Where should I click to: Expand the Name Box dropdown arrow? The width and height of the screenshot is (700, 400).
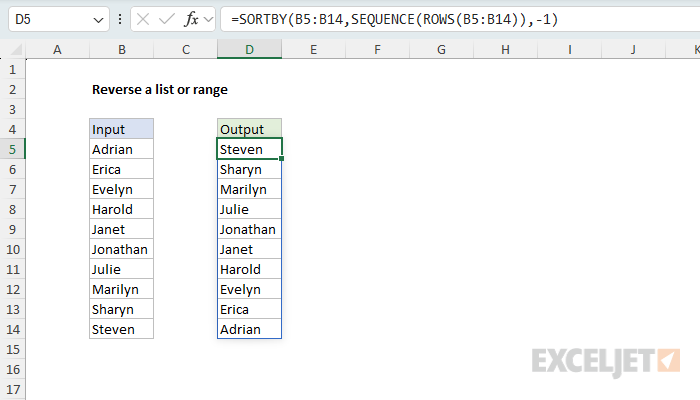coord(98,20)
